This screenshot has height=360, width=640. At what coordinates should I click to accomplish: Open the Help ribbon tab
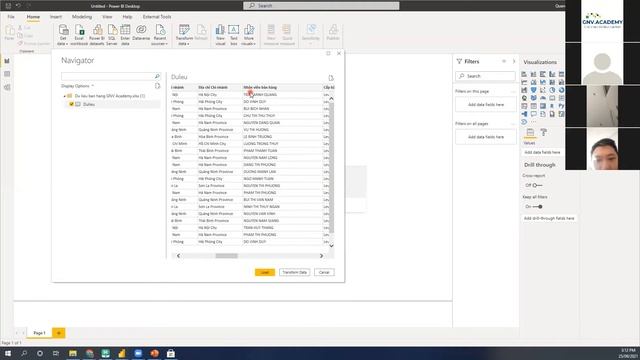127,17
